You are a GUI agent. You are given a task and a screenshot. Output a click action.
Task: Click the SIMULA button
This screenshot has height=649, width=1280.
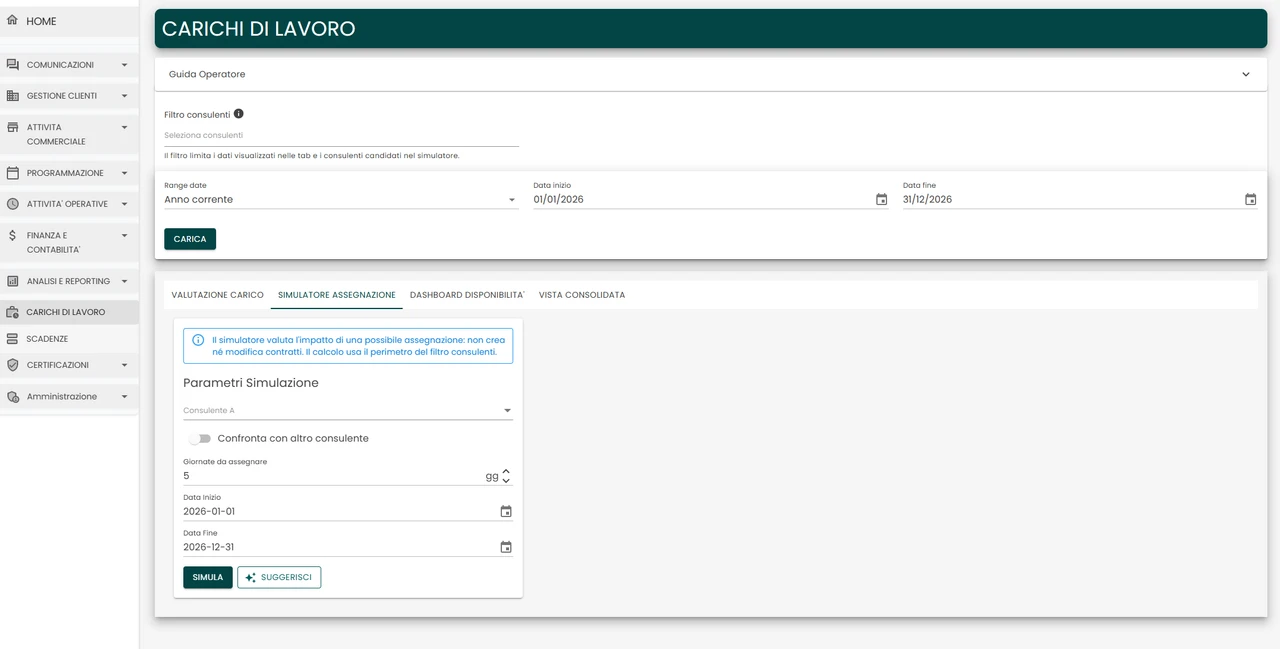pyautogui.click(x=208, y=577)
